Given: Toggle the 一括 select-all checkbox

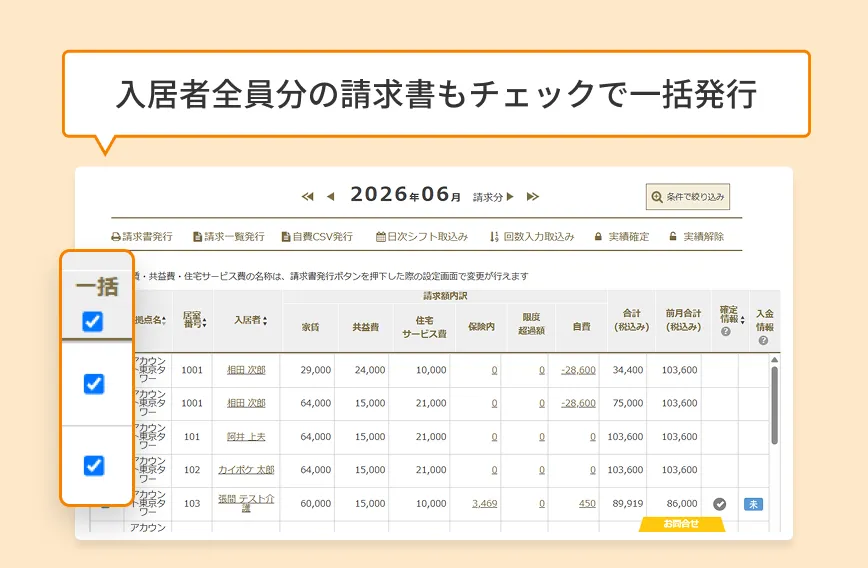Looking at the screenshot, I should coord(92,321).
